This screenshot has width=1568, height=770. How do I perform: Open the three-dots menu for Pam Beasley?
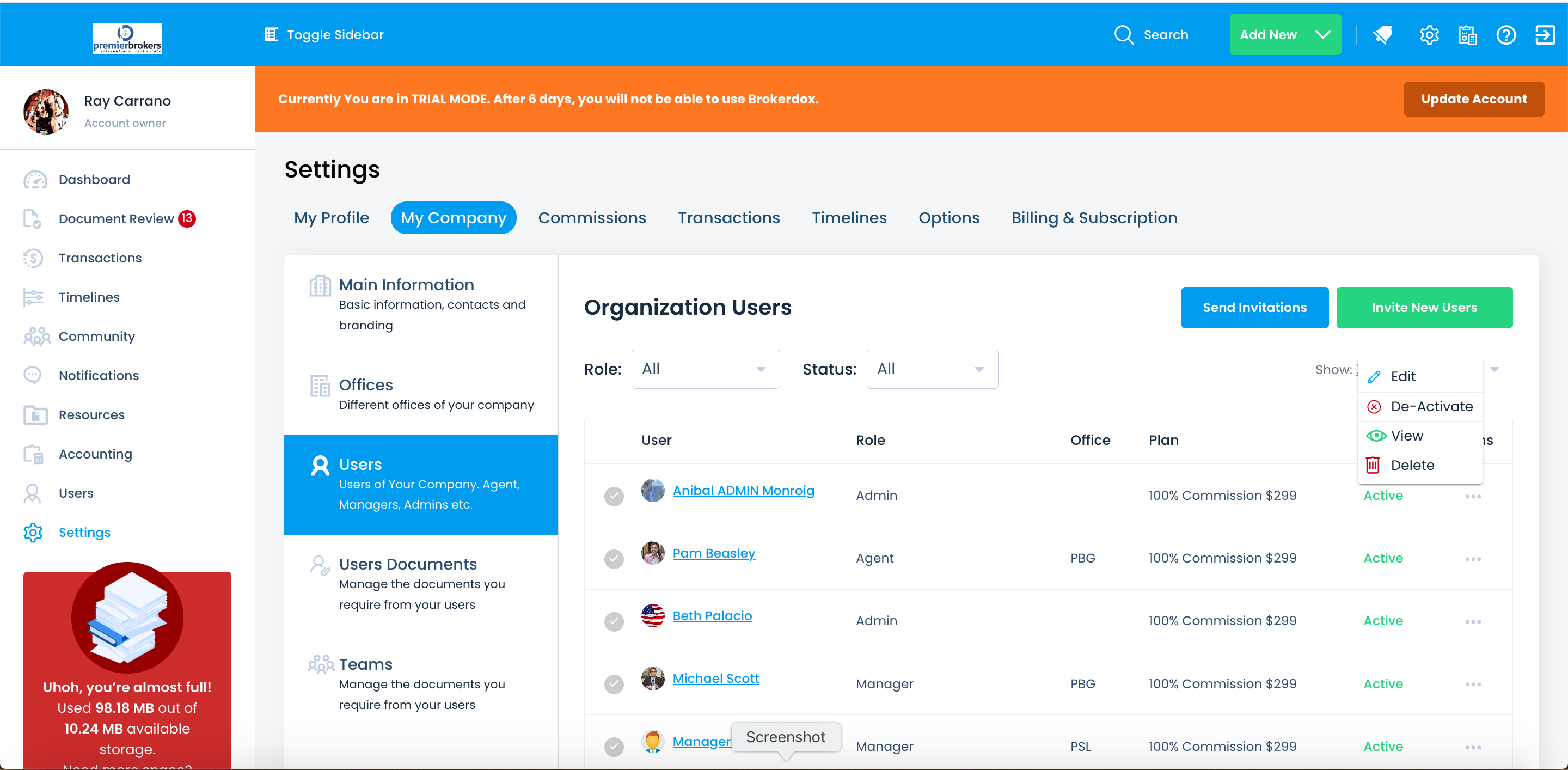pyautogui.click(x=1473, y=559)
